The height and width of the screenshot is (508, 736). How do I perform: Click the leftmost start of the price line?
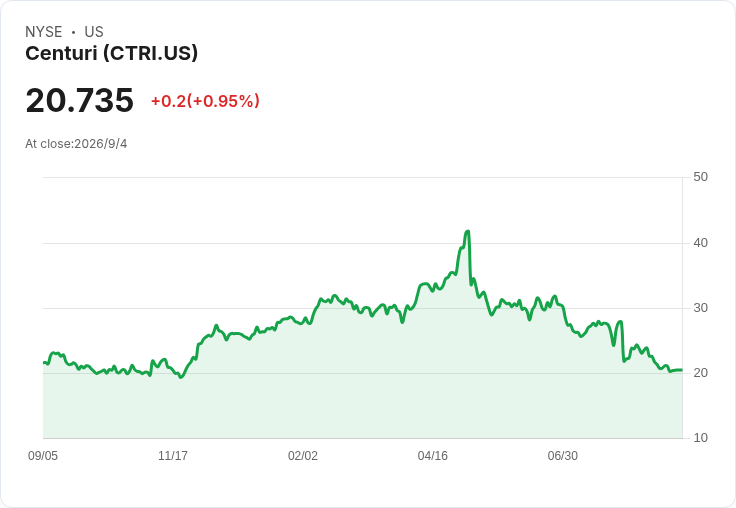(44, 362)
